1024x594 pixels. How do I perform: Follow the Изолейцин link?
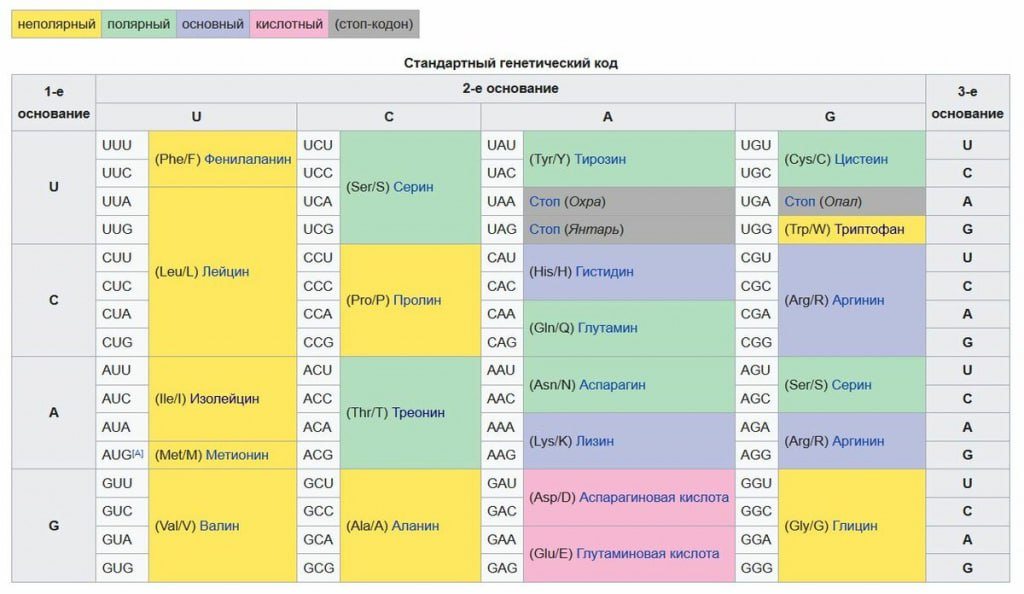coord(224,398)
